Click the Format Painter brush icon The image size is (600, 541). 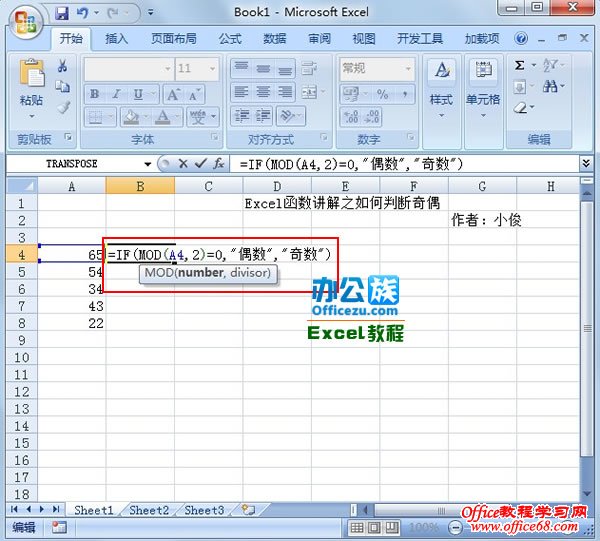(x=64, y=107)
